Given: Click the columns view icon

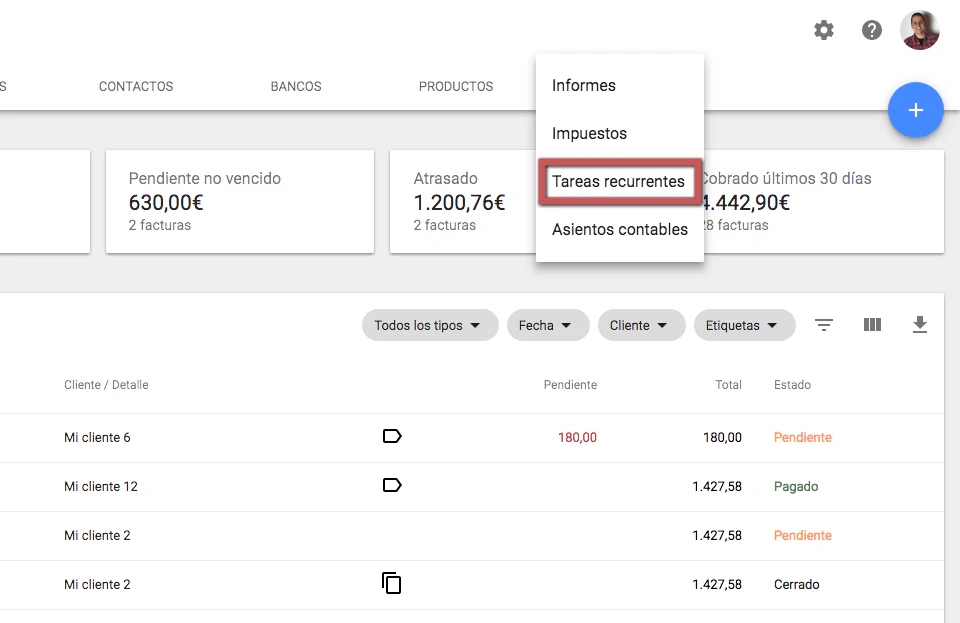Looking at the screenshot, I should pos(872,325).
